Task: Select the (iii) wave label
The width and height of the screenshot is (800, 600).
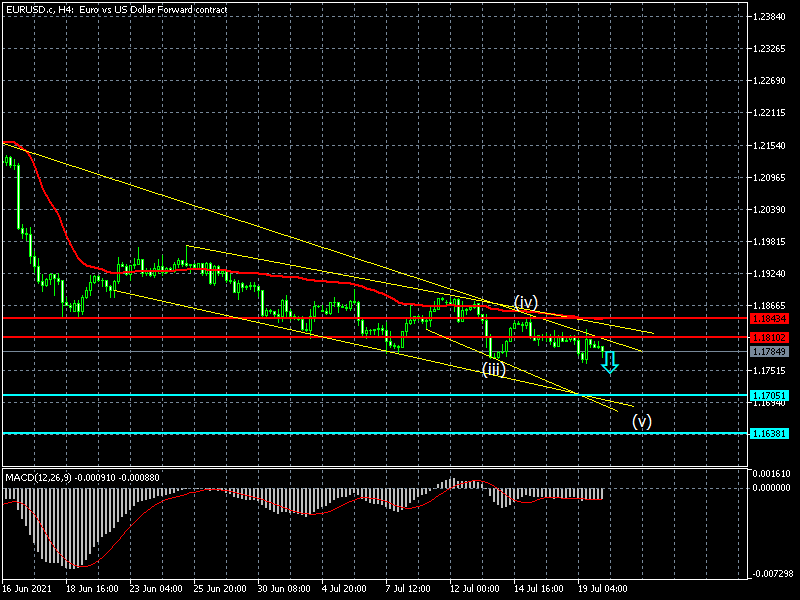Action: [493, 369]
